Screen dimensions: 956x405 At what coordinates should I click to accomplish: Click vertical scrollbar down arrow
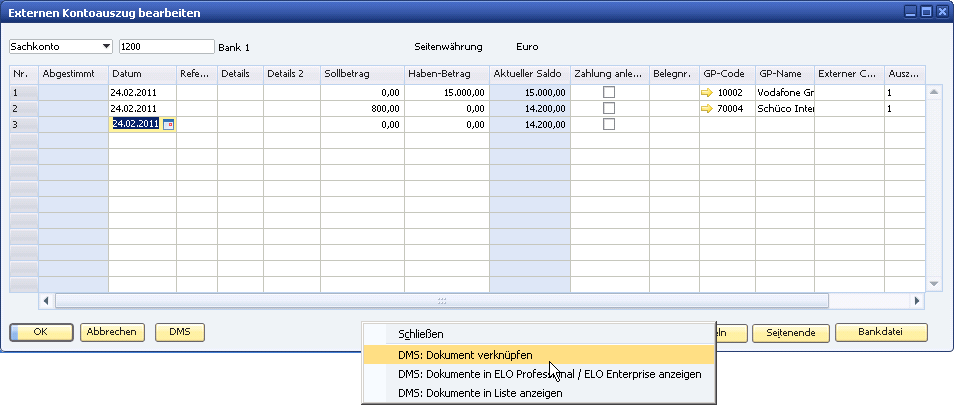933,284
